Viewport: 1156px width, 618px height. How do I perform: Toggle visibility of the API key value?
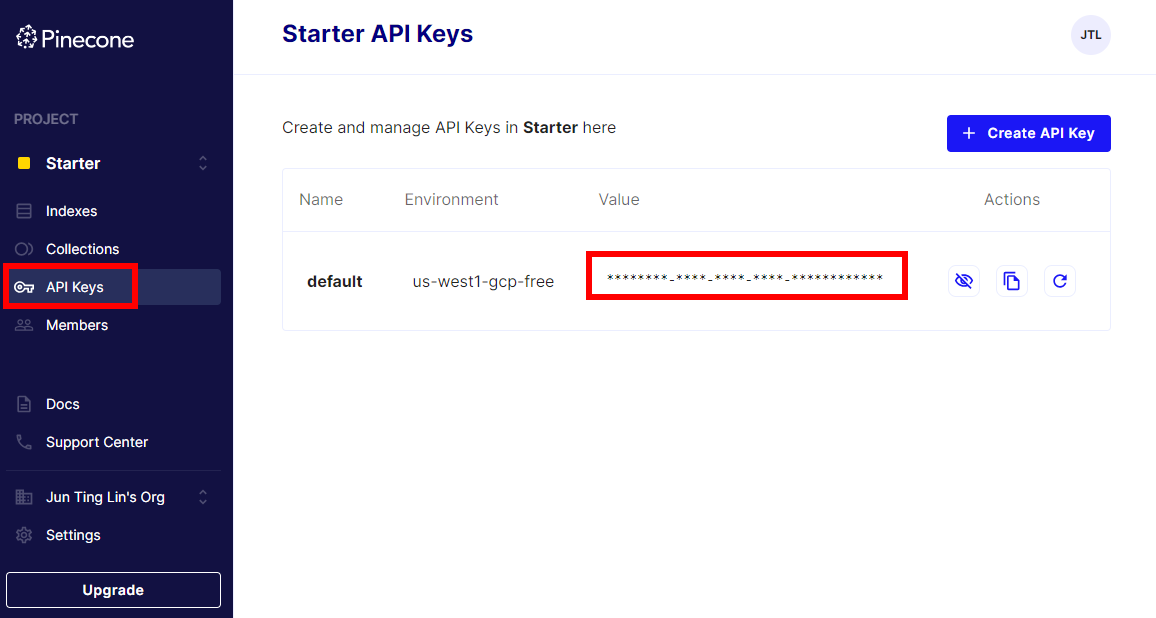click(964, 281)
